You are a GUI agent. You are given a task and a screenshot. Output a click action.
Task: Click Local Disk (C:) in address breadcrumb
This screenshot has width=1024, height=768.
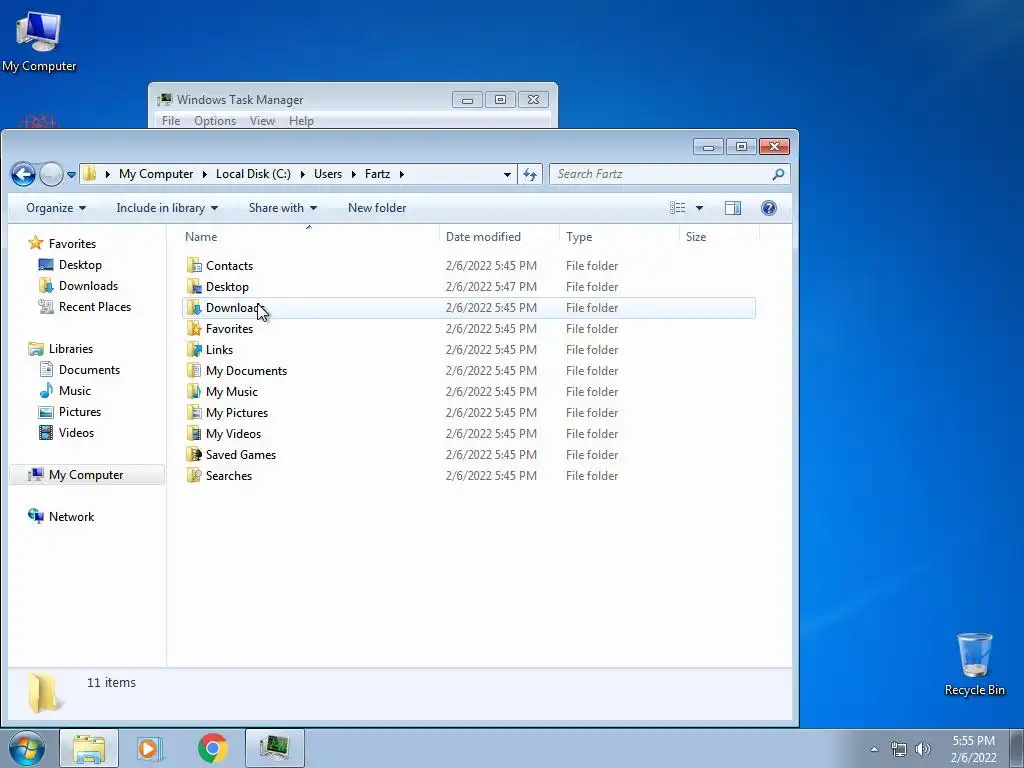253,174
